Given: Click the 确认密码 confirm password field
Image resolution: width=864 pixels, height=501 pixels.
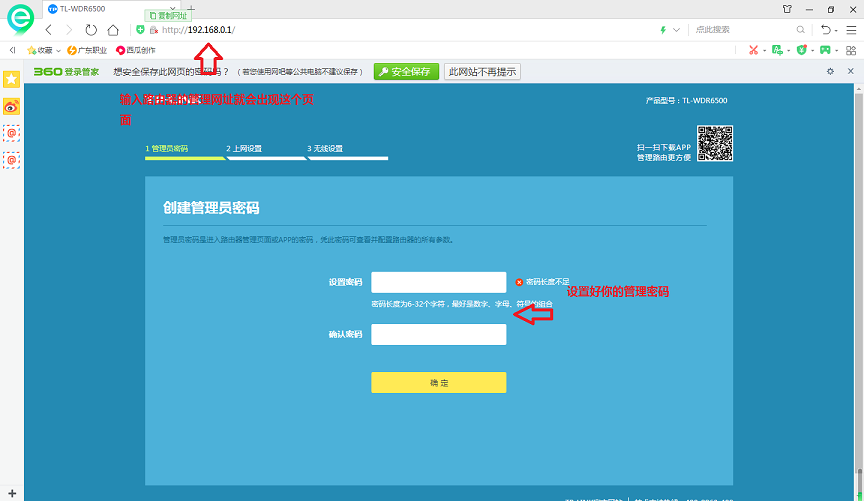Looking at the screenshot, I should pyautogui.click(x=438, y=334).
